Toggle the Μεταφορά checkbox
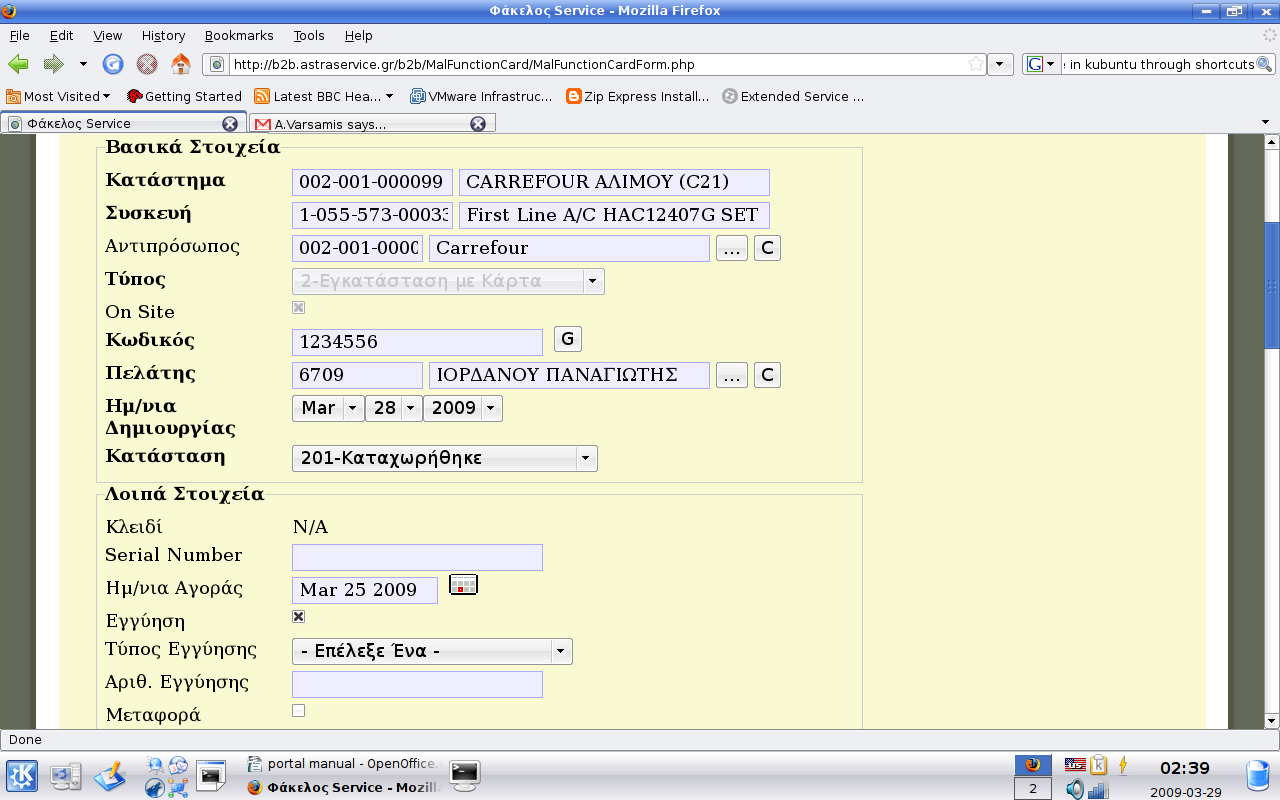1280x800 pixels. point(298,711)
